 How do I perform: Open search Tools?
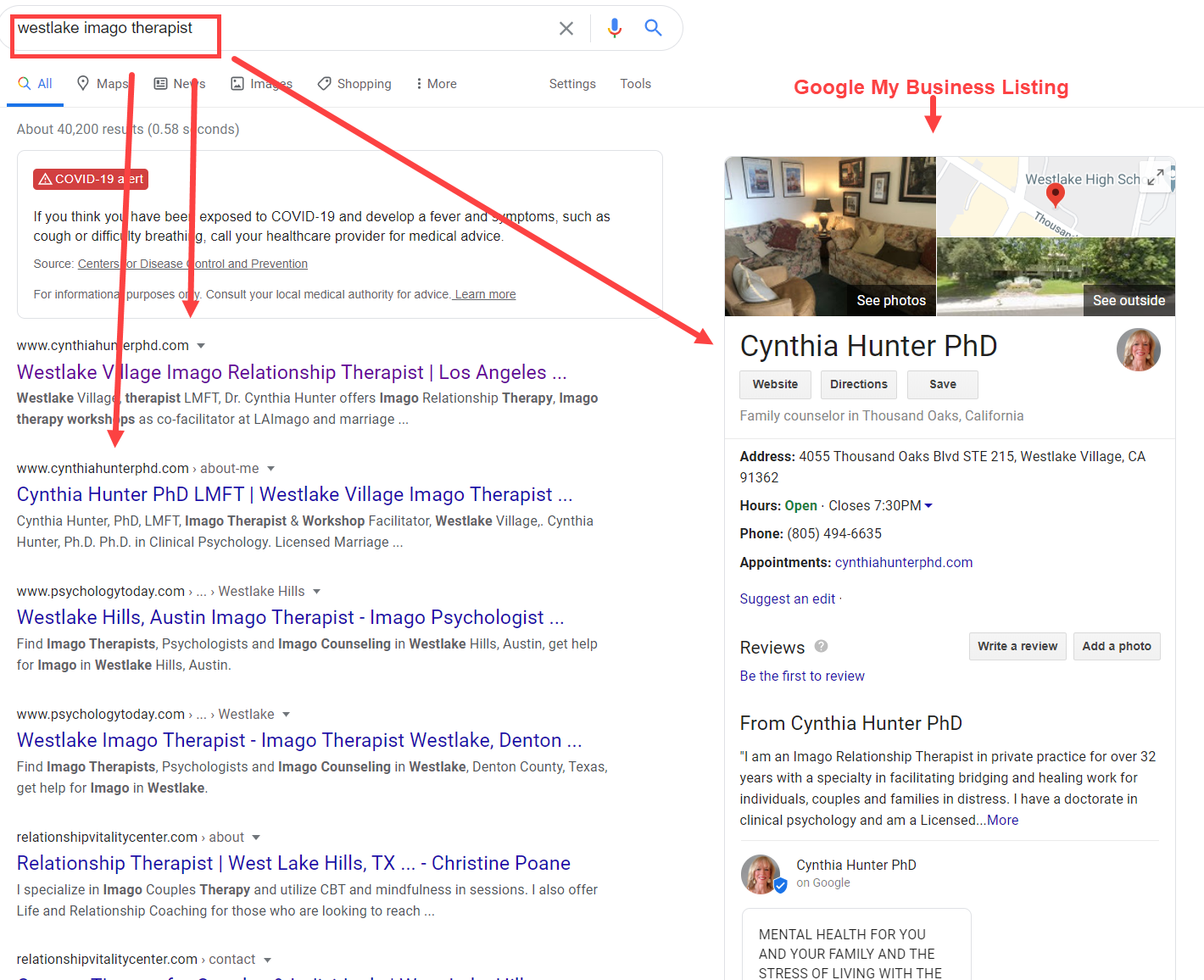635,84
